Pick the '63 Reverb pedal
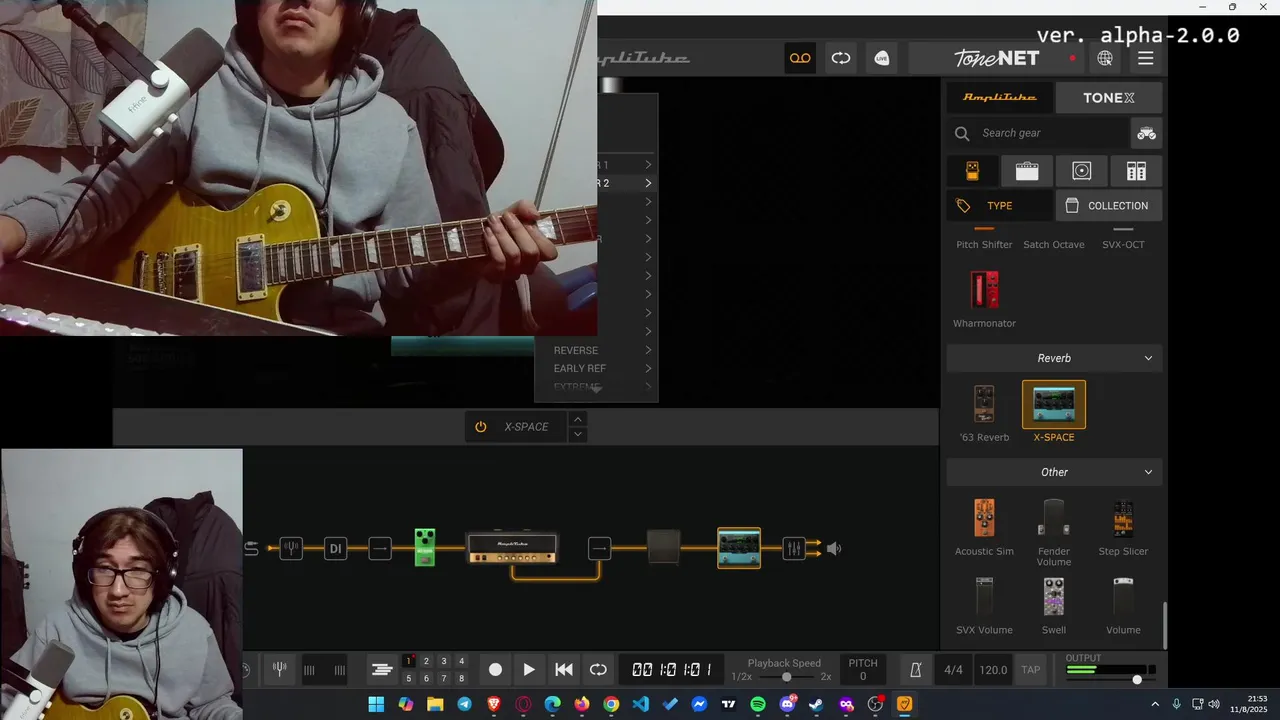1280x720 pixels. pyautogui.click(x=984, y=412)
